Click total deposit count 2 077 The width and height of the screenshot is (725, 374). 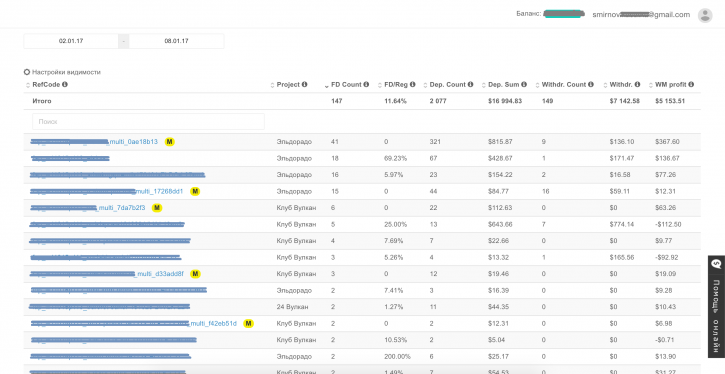[x=438, y=101]
